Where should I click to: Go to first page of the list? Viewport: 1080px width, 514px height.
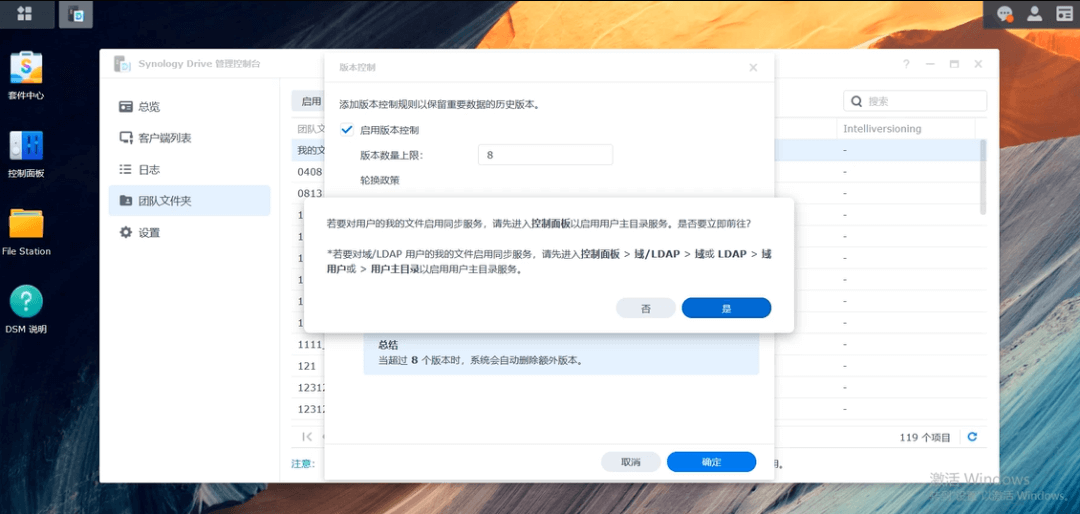tap(307, 437)
